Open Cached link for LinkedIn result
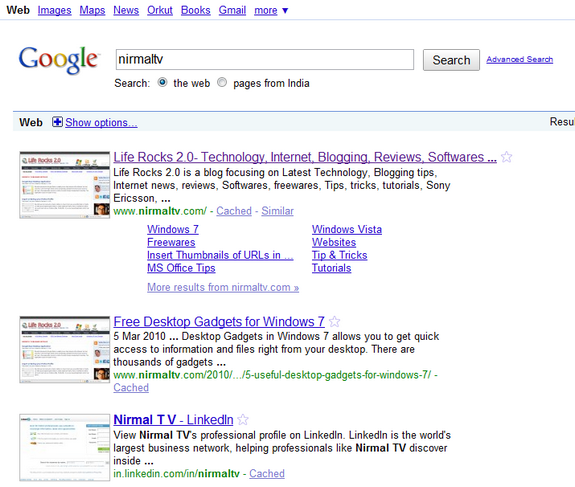This screenshot has width=575, height=487. 267,473
